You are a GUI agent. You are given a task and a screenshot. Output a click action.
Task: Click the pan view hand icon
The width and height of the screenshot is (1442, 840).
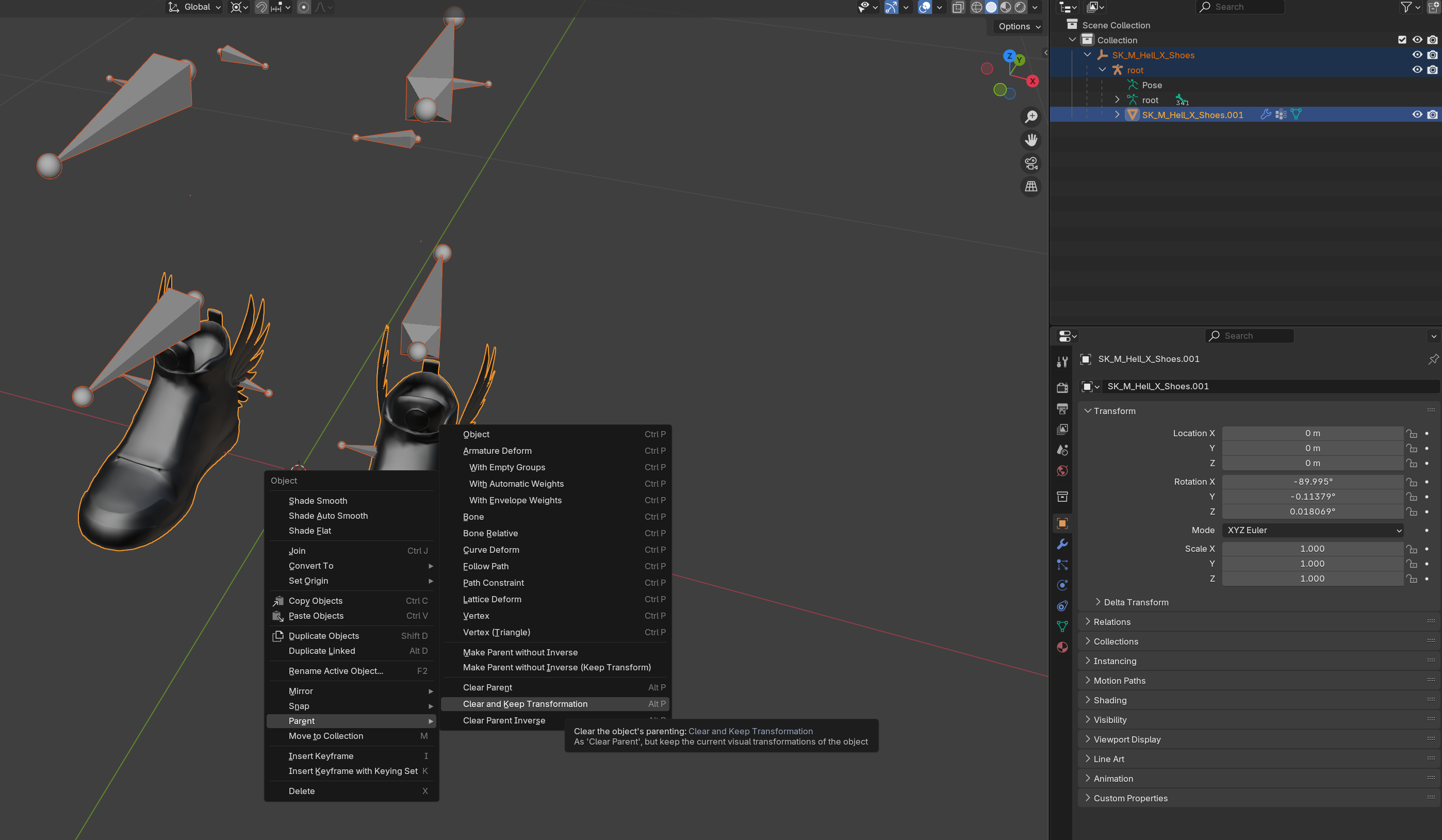[1031, 140]
